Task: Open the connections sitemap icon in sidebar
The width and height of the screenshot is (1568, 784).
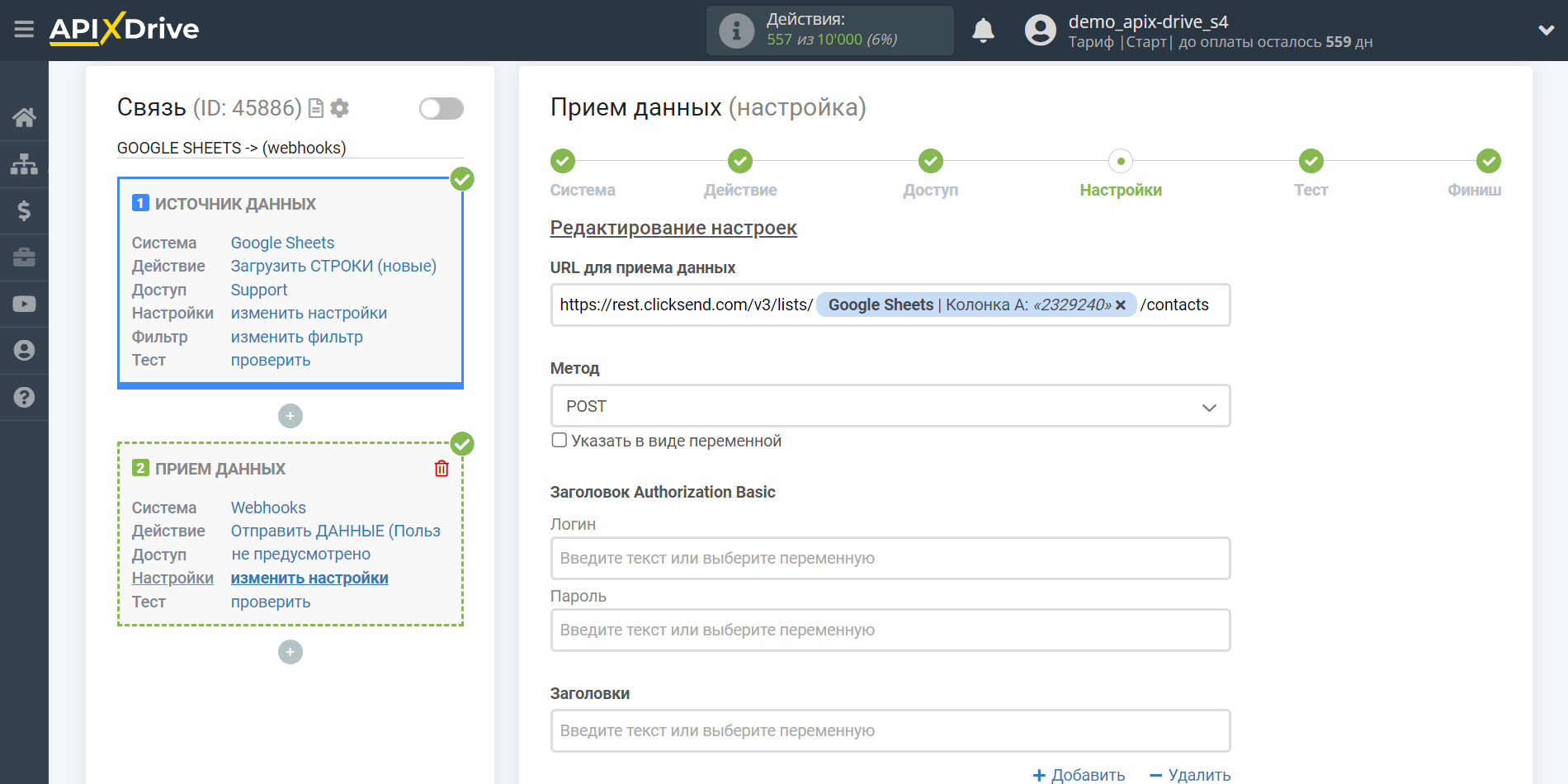Action: pyautogui.click(x=24, y=164)
